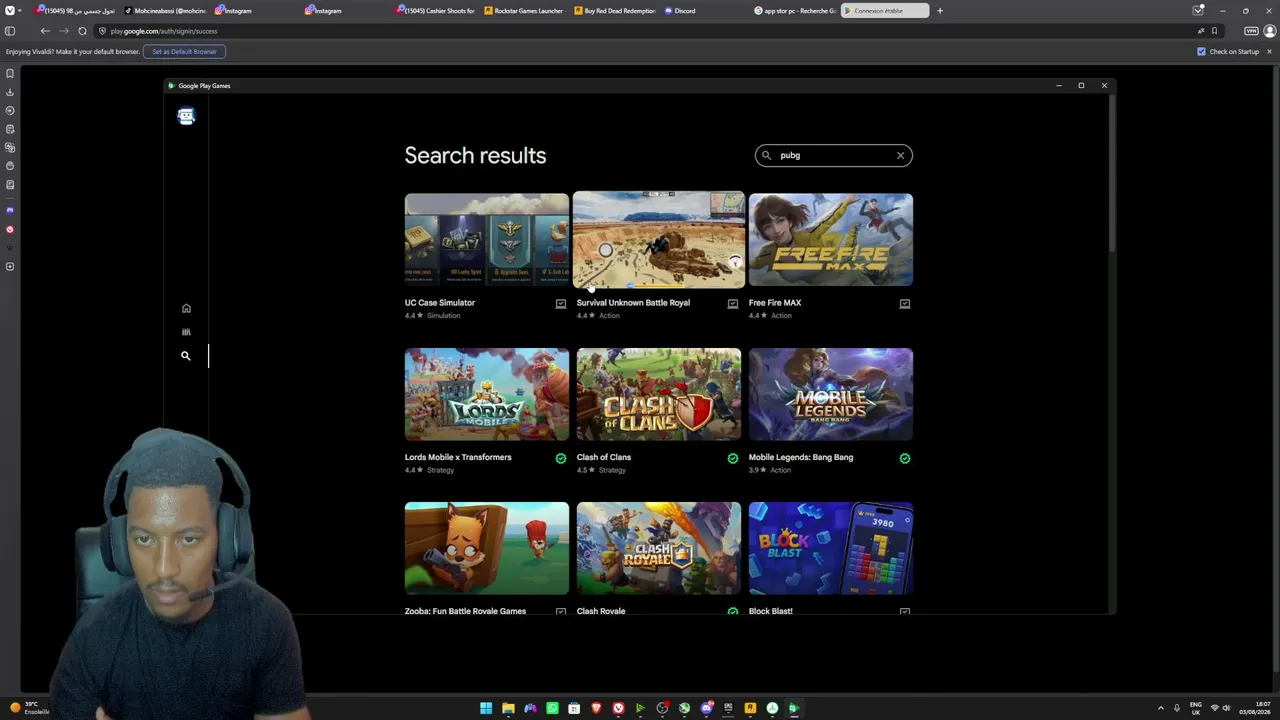Switch to the Discord browser tab

pyautogui.click(x=705, y=11)
